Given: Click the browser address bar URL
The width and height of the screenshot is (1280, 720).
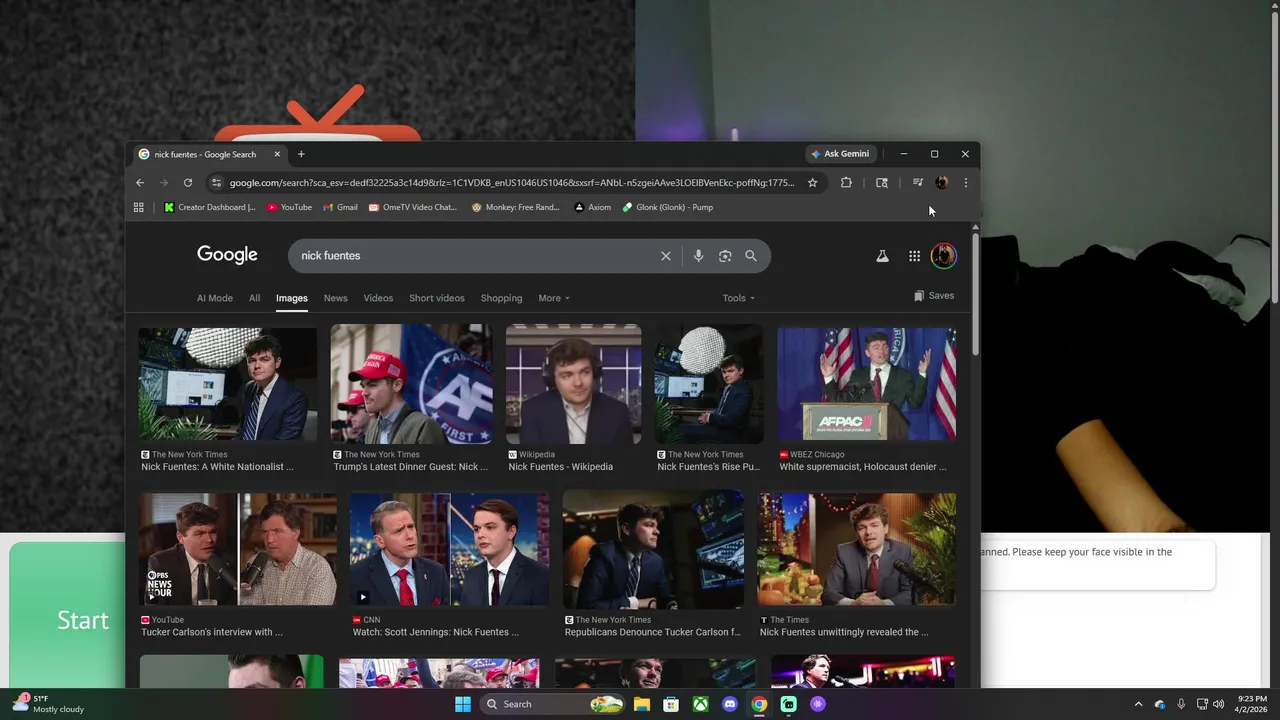Looking at the screenshot, I should point(511,183).
